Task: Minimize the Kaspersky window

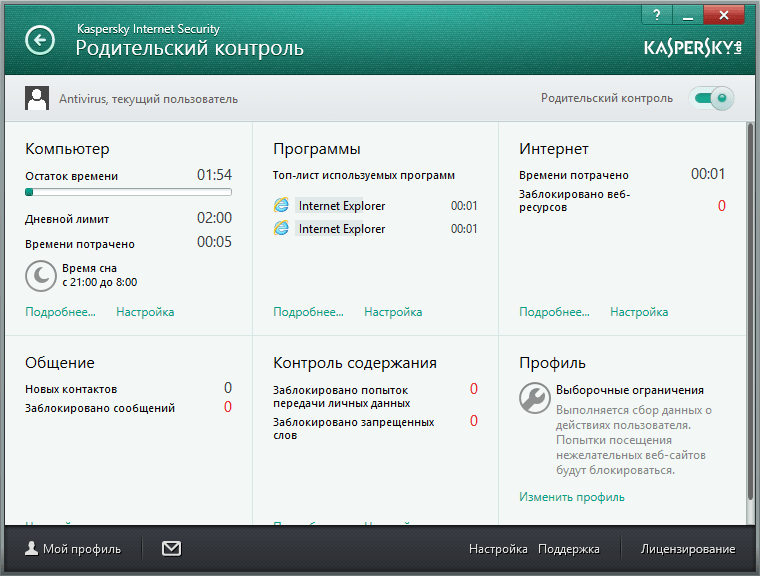Action: 687,16
